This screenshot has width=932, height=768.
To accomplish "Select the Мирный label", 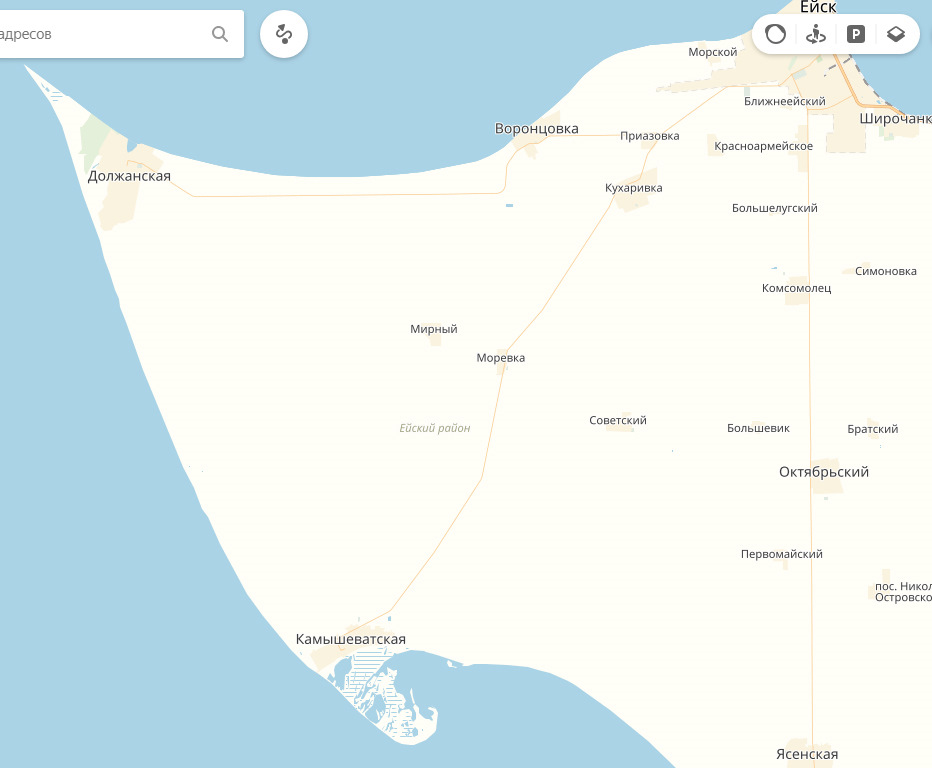I will click(x=434, y=329).
